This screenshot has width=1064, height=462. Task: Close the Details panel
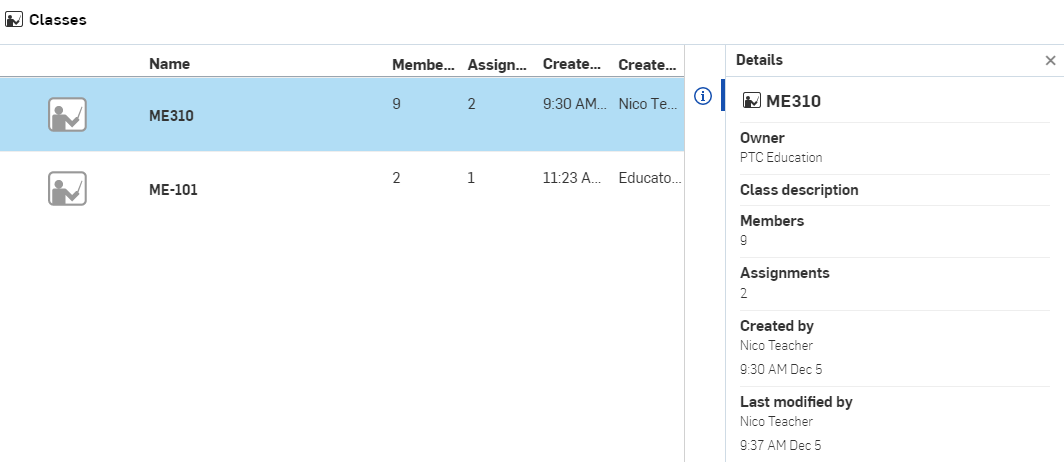coord(1050,61)
